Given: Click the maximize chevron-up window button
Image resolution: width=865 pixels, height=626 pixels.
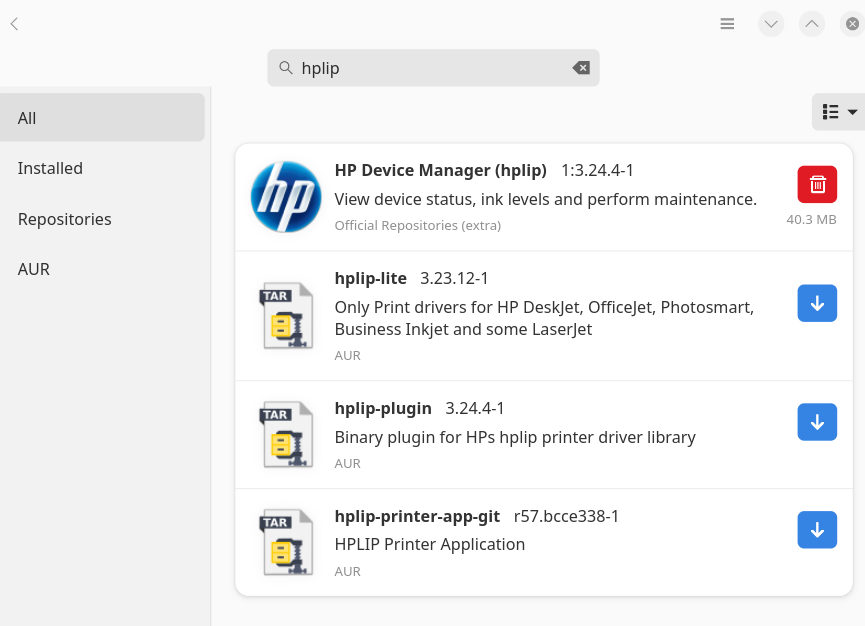Looking at the screenshot, I should [x=811, y=24].
